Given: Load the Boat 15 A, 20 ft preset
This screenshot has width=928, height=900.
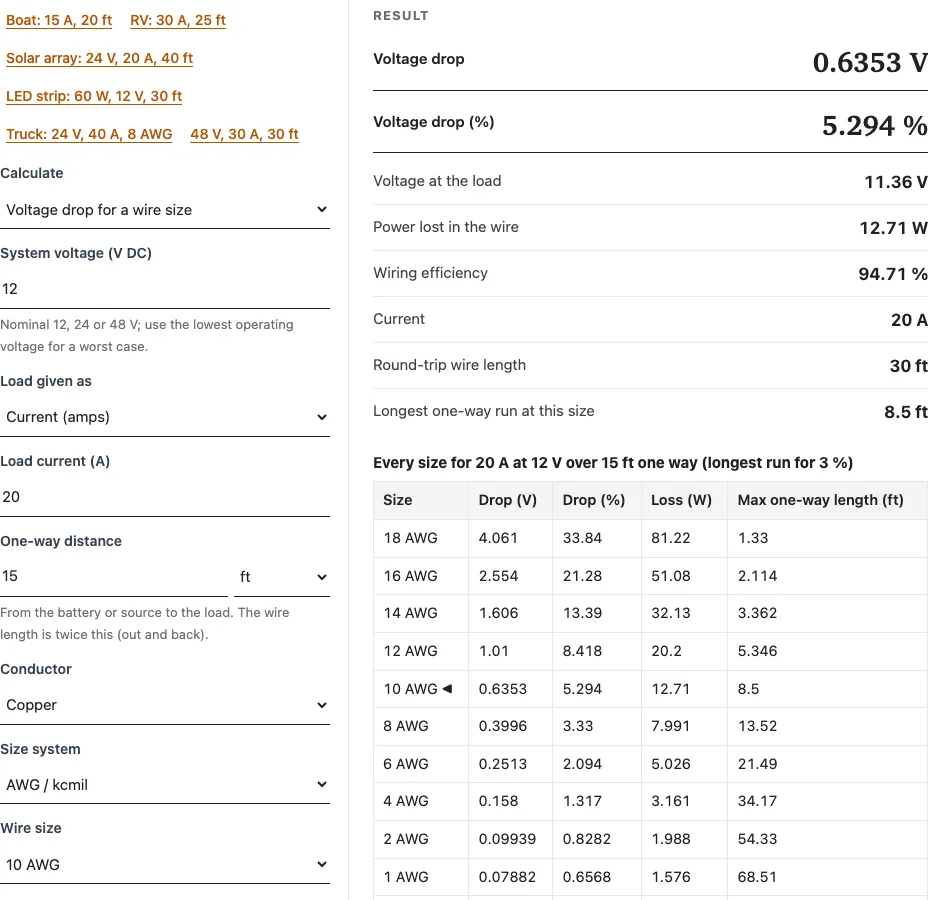Looking at the screenshot, I should click(59, 20).
